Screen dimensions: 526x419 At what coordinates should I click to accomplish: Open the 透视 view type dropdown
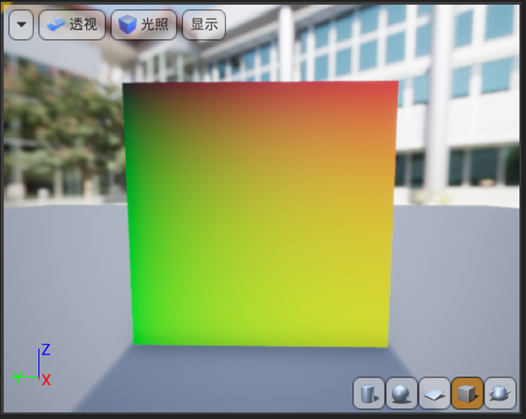tap(72, 24)
